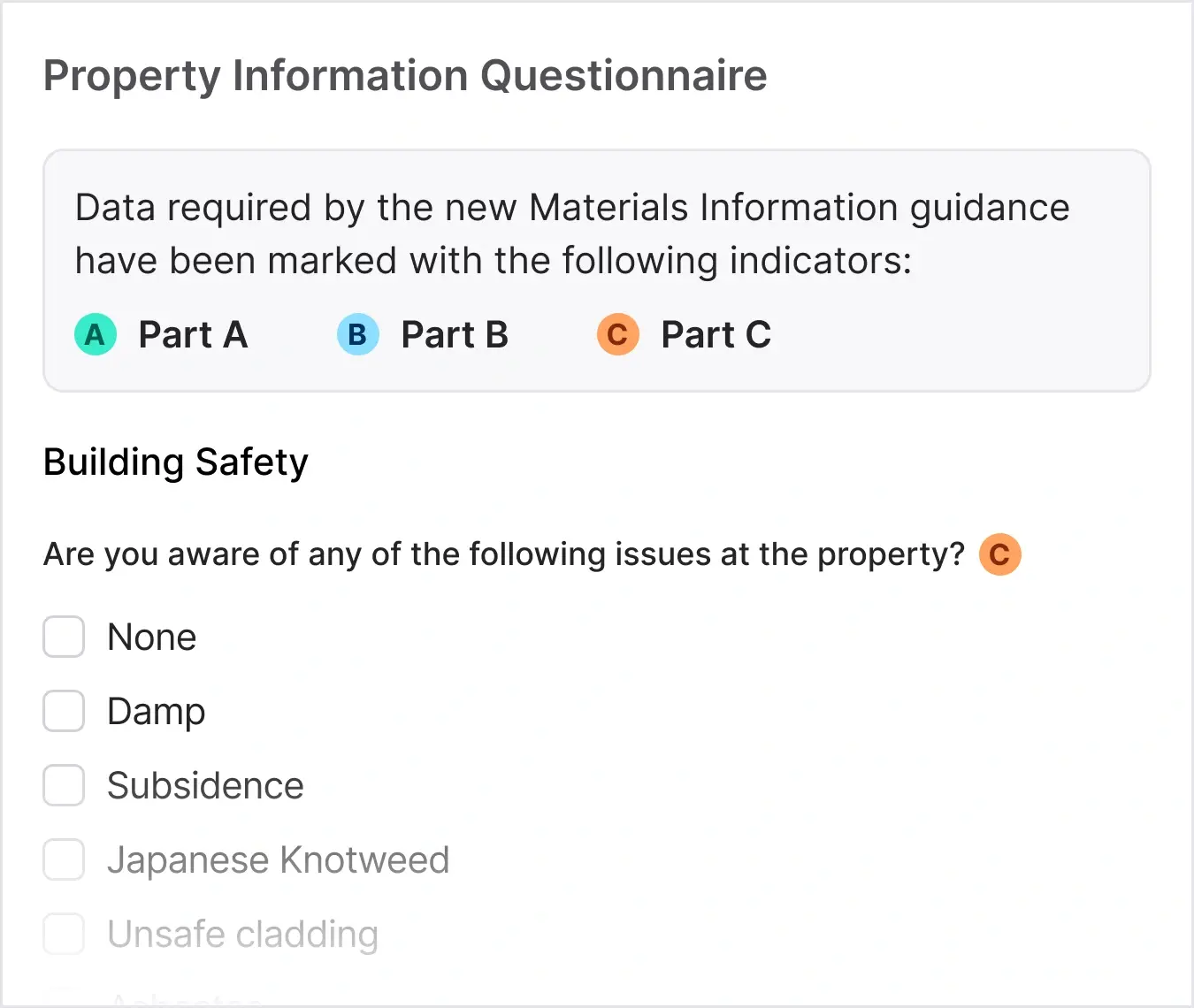This screenshot has width=1194, height=1008.
Task: Click the Damp option label
Action: point(156,711)
